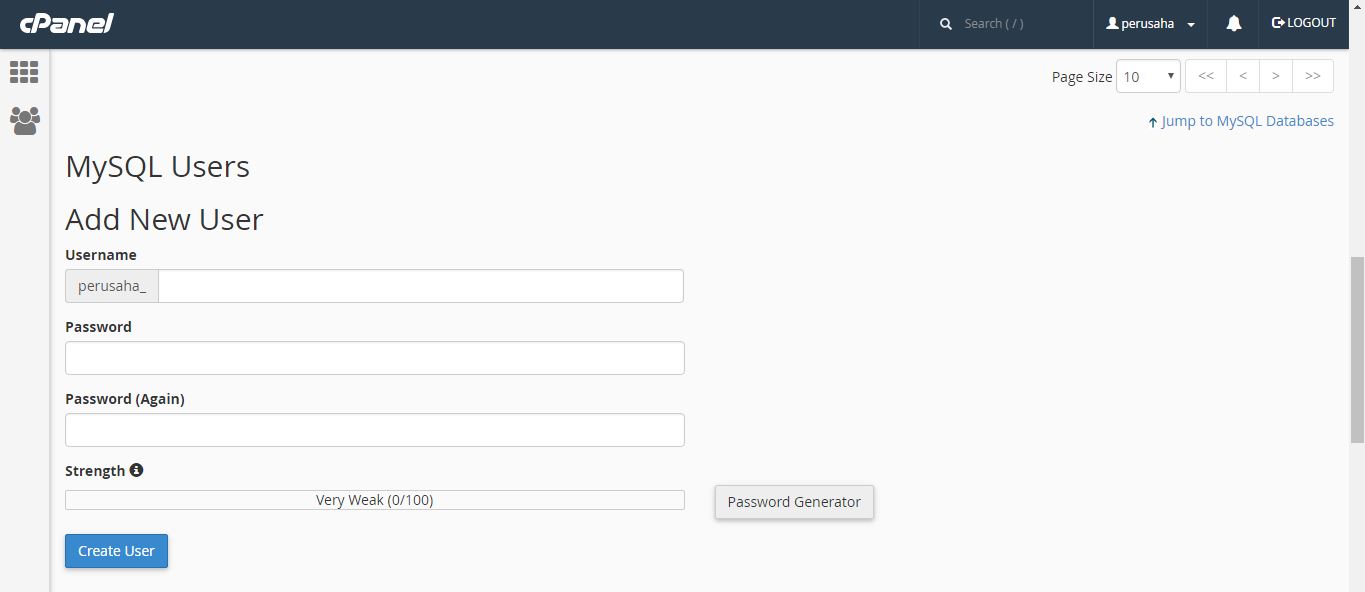Go to first page with << button
Viewport: 1365px width, 592px height.
(1205, 76)
